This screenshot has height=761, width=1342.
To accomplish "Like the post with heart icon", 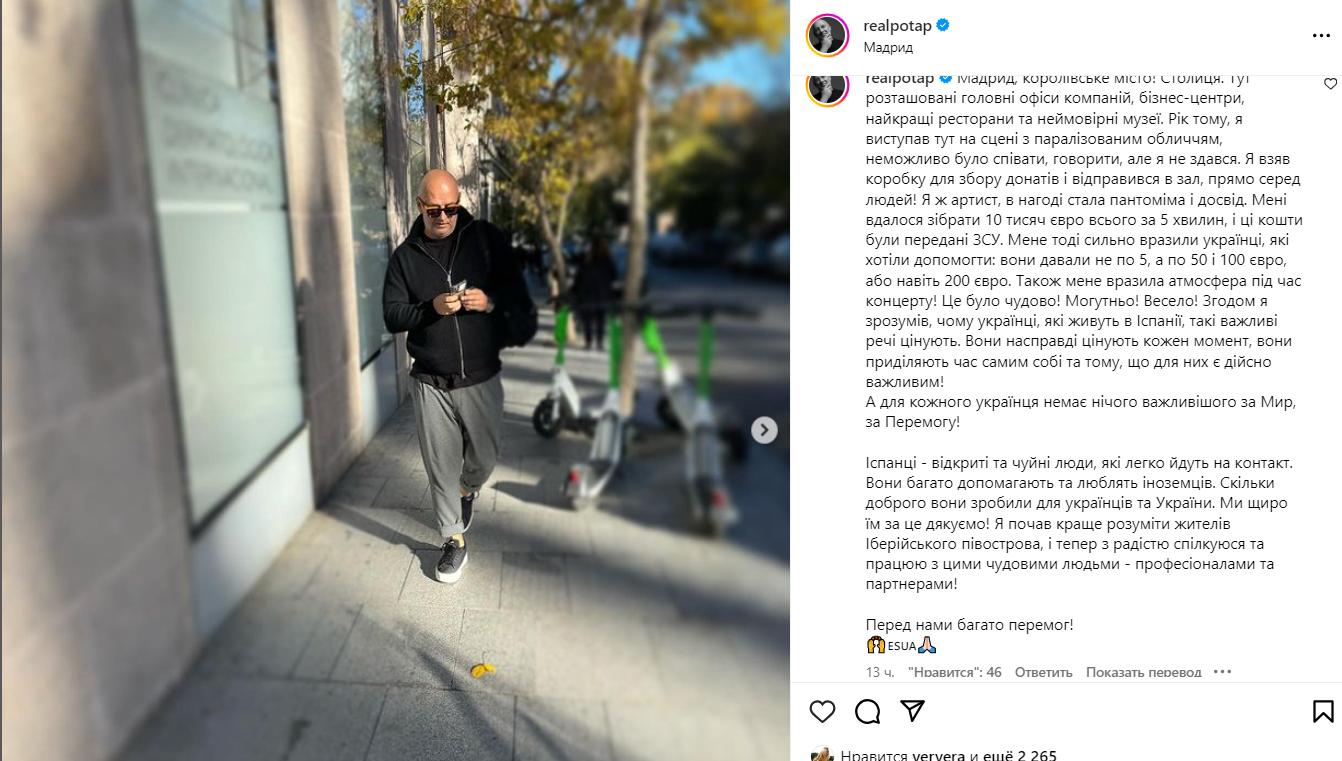I will coord(822,711).
